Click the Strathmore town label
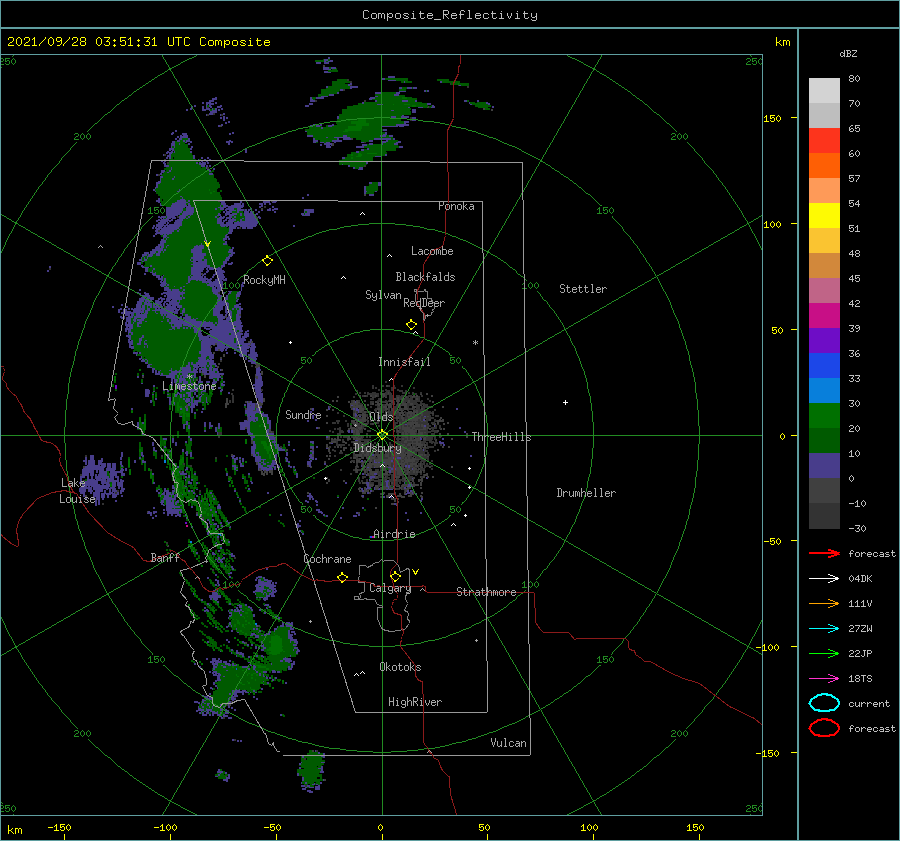Screen dimensions: 900x841 486,592
